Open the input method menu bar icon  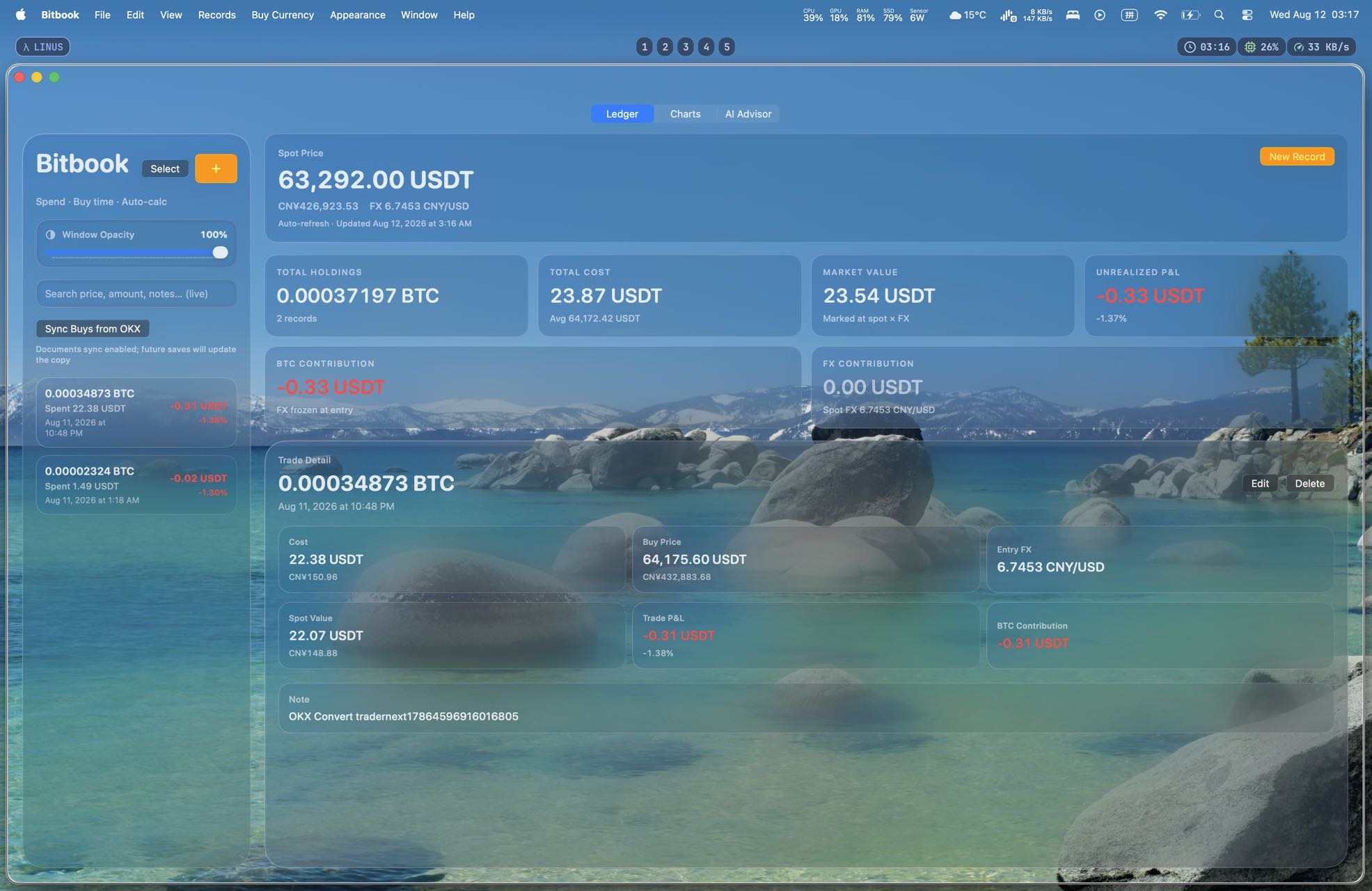click(x=1129, y=15)
